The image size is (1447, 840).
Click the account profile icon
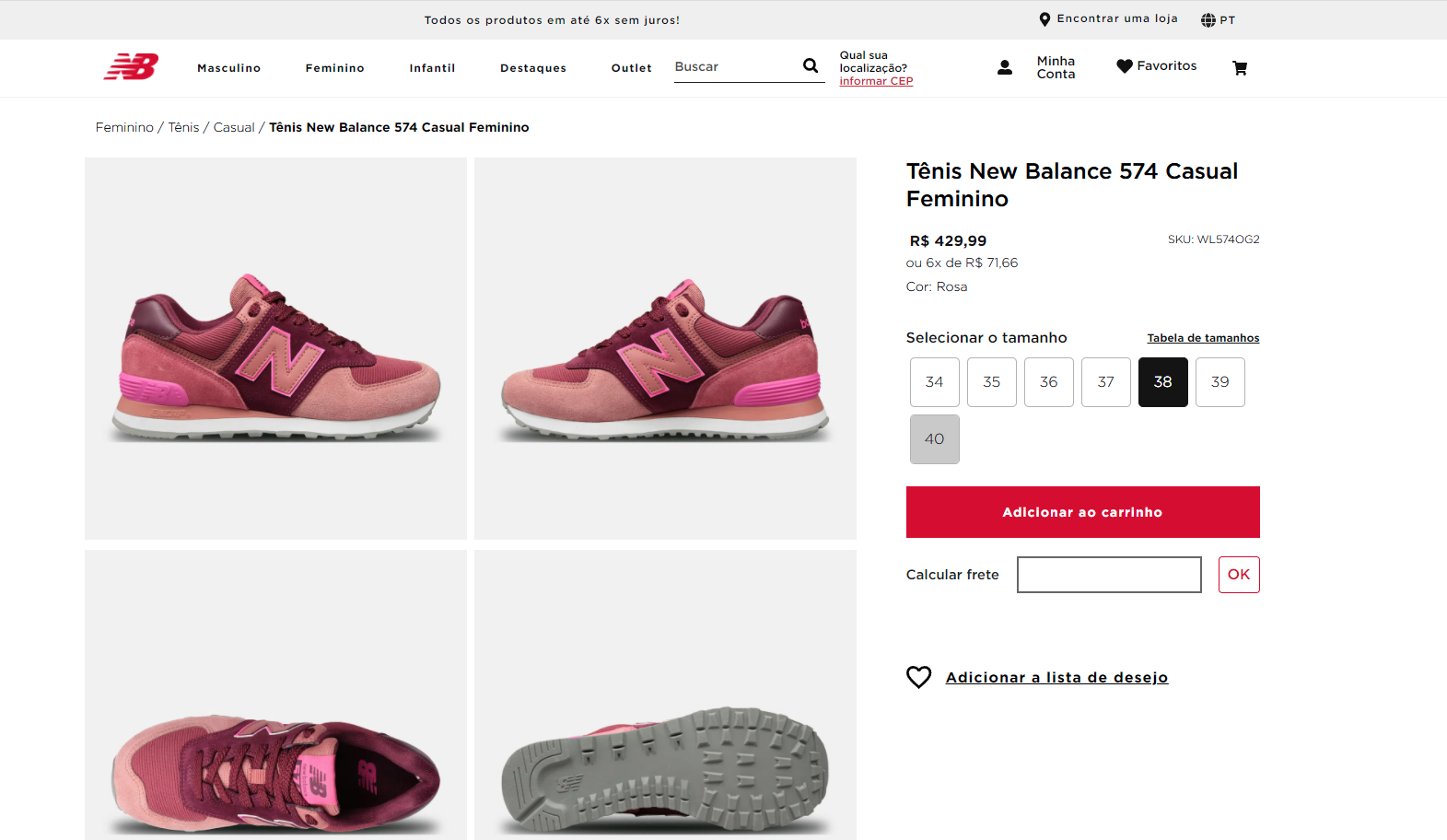(x=1005, y=67)
